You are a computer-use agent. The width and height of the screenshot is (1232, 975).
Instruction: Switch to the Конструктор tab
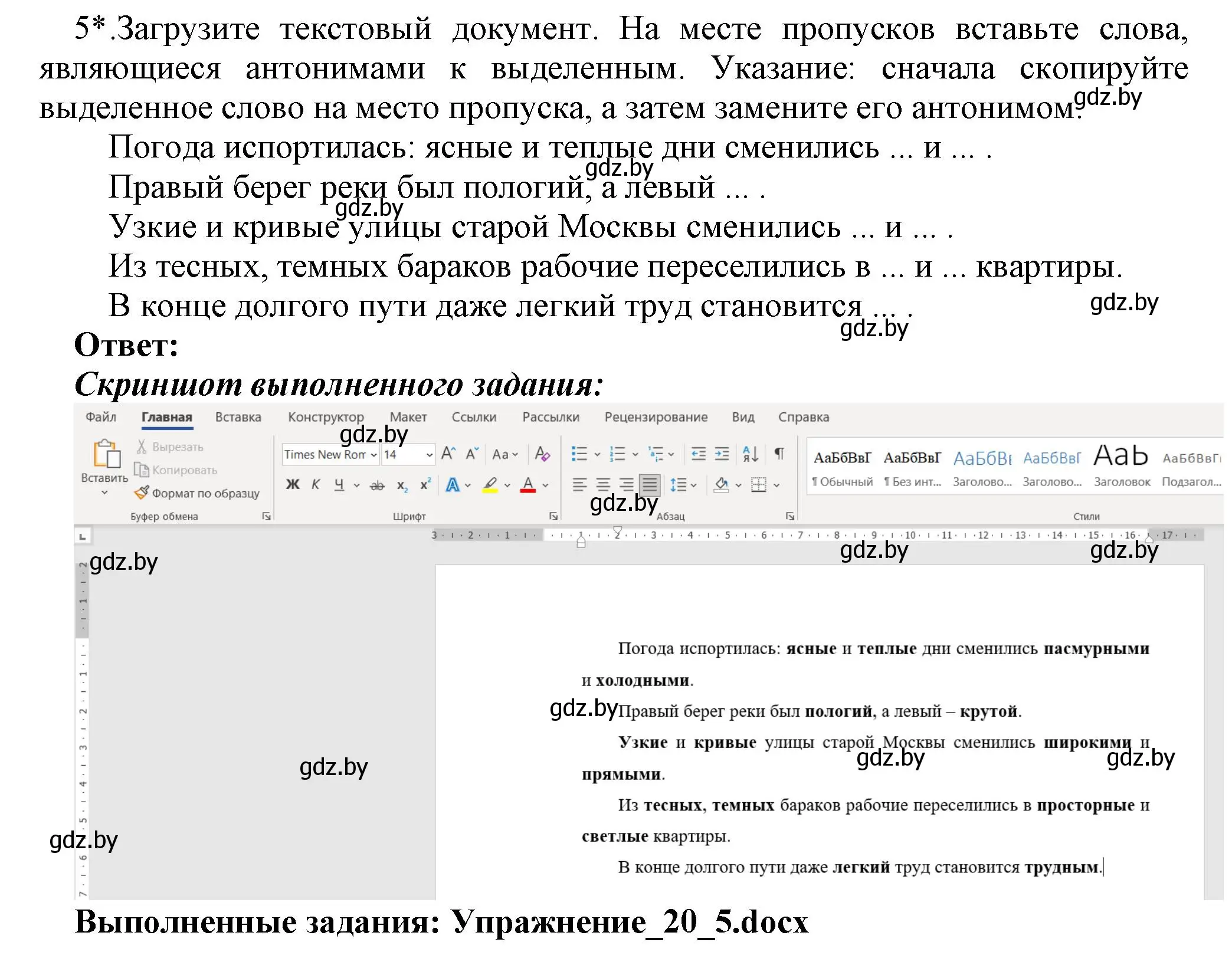click(326, 417)
